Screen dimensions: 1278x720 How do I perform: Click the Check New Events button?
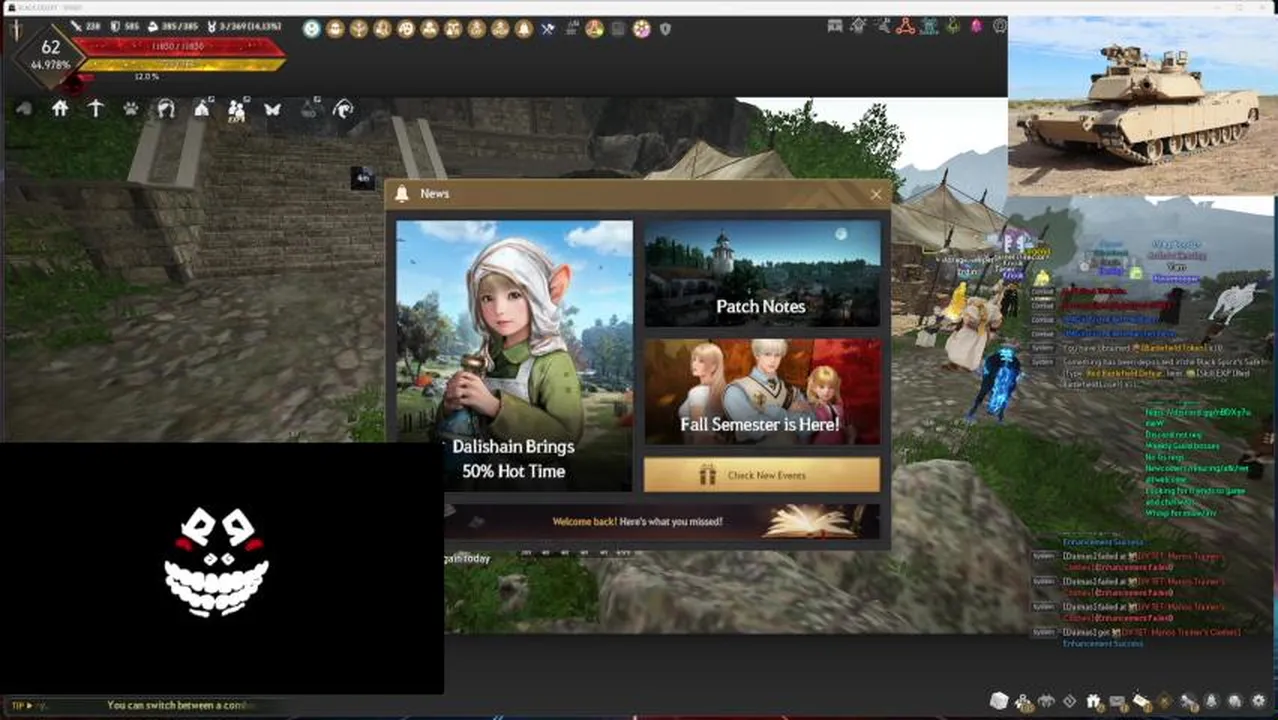762,475
